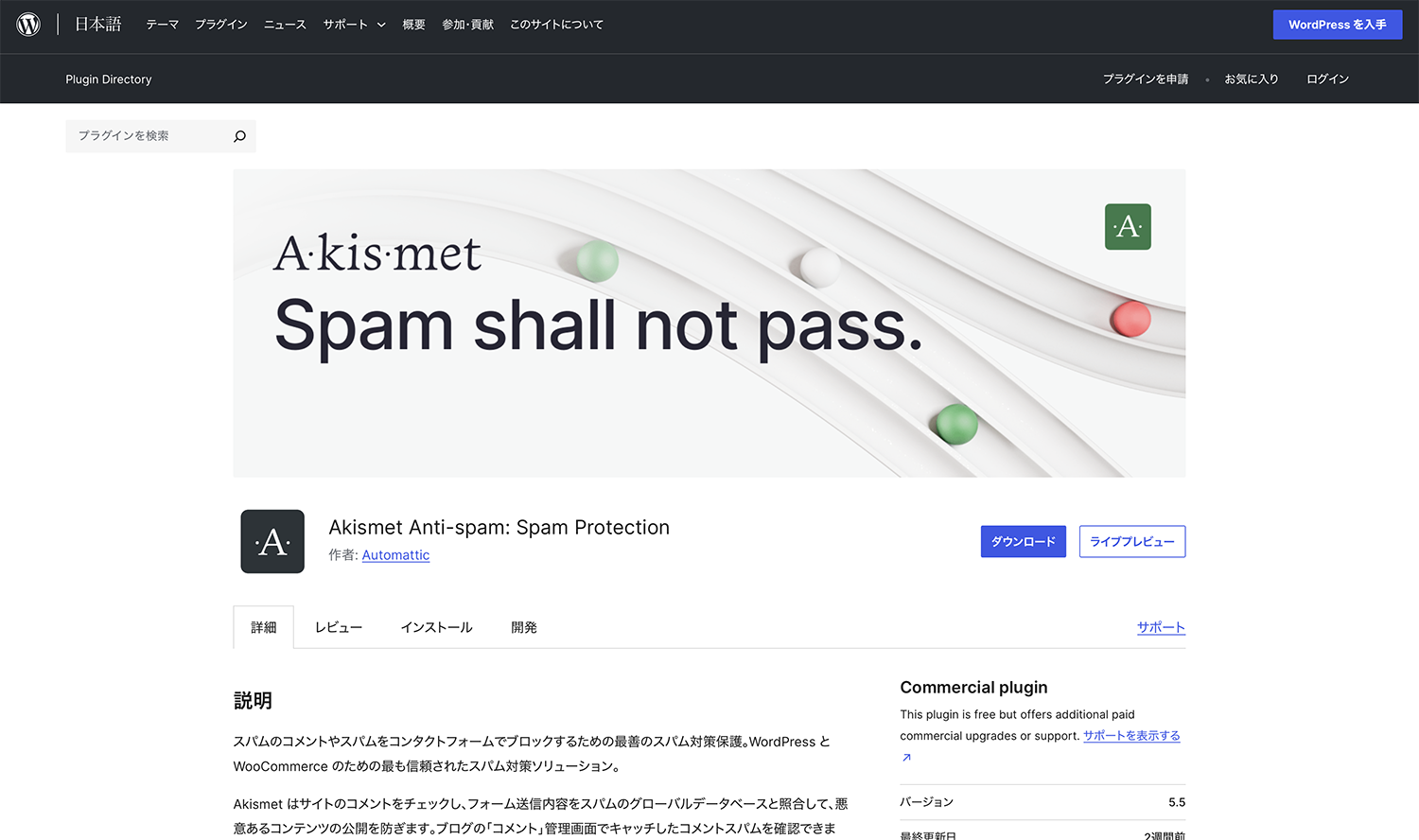Open the 開発 tab
Image resolution: width=1419 pixels, height=840 pixels.
coord(524,628)
